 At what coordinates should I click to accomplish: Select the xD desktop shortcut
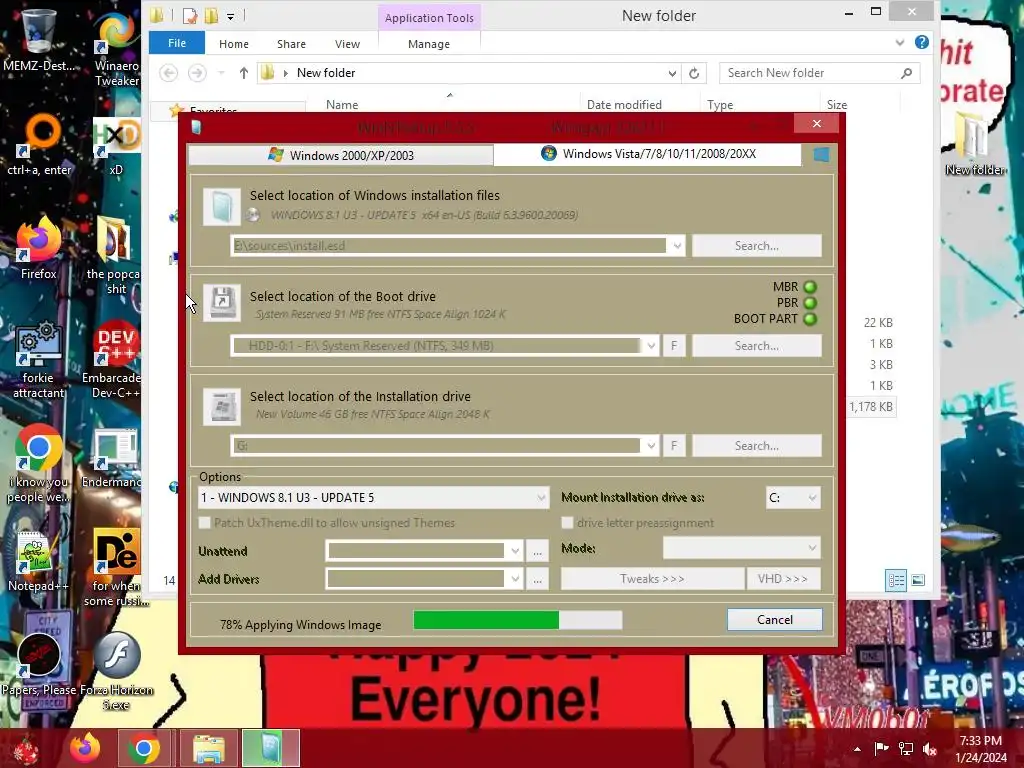tap(116, 146)
